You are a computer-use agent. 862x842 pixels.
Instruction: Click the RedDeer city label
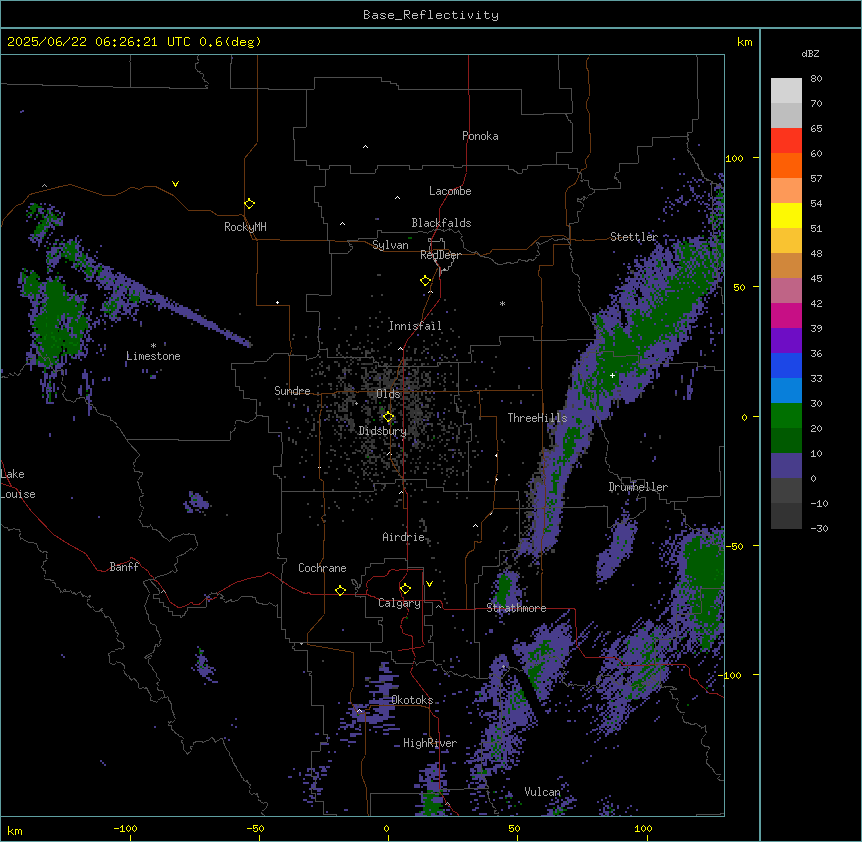coord(440,255)
